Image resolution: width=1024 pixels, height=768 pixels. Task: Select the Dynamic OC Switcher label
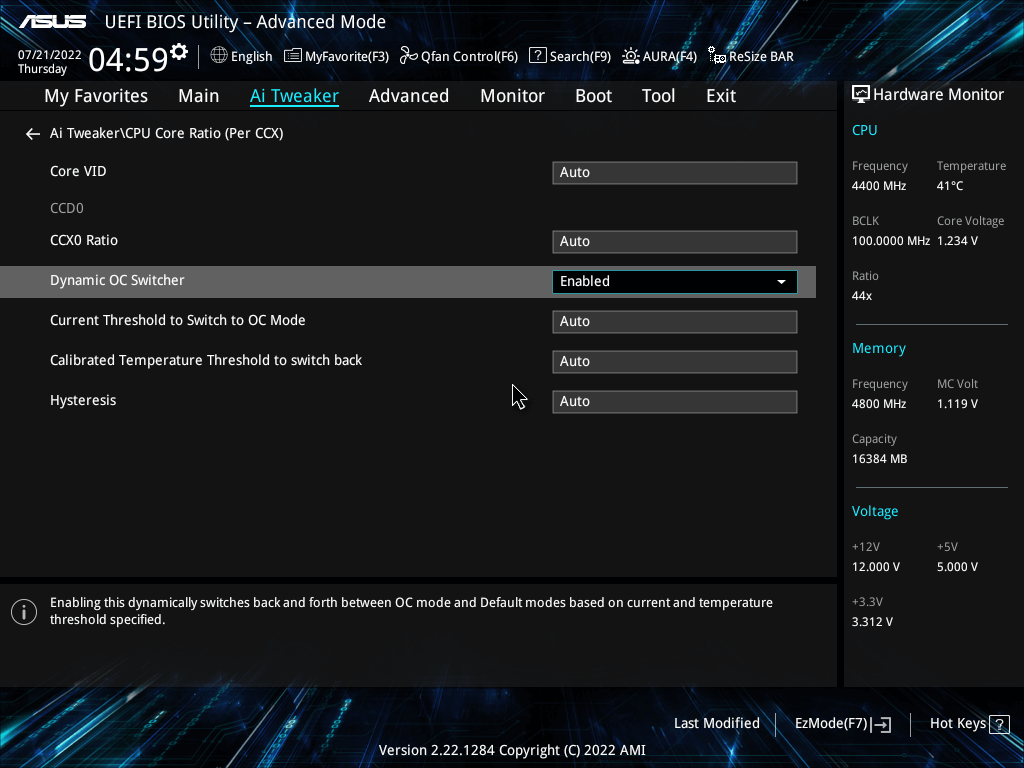tap(118, 280)
